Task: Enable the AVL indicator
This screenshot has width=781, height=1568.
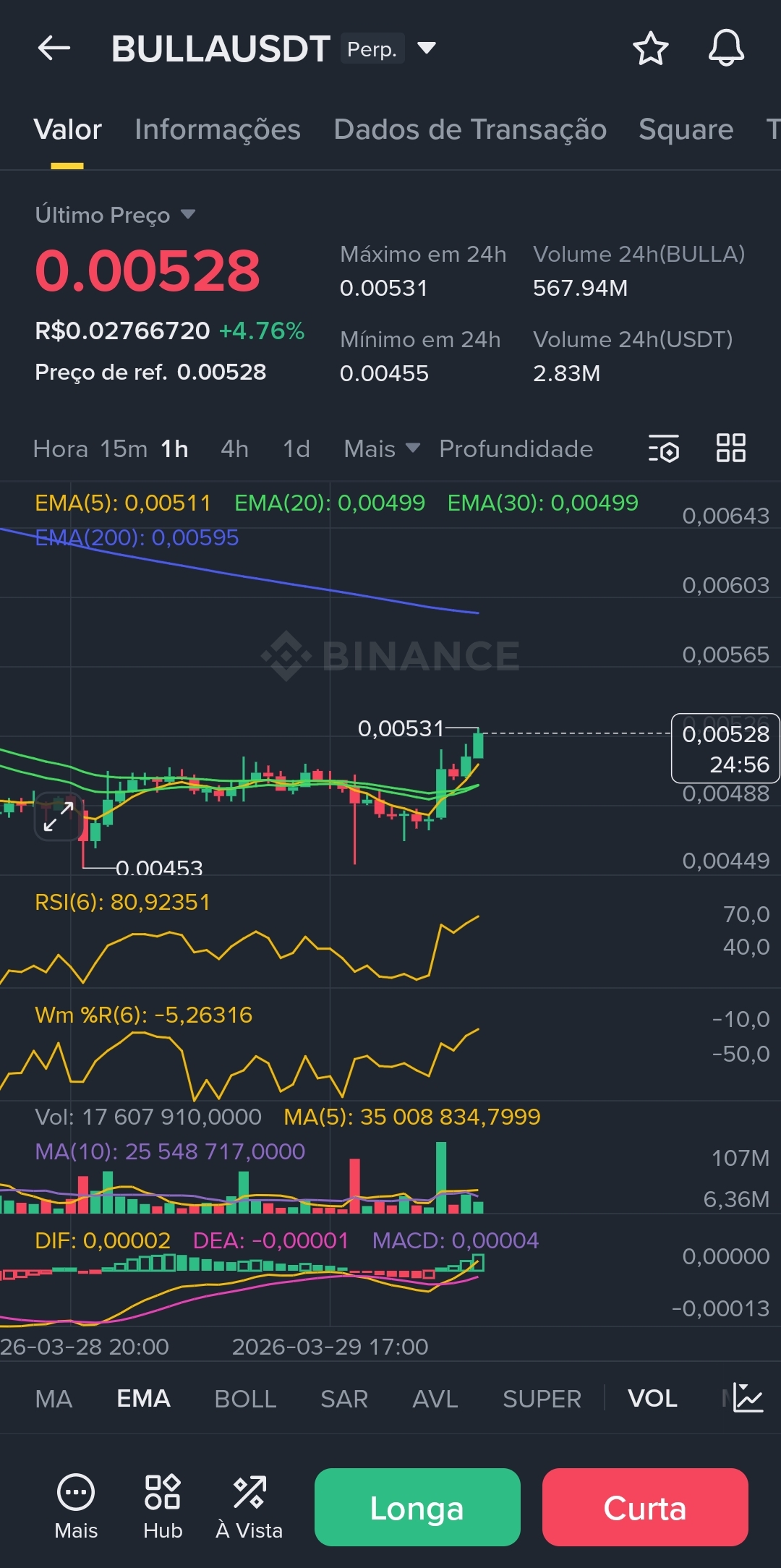Action: coord(435,1399)
